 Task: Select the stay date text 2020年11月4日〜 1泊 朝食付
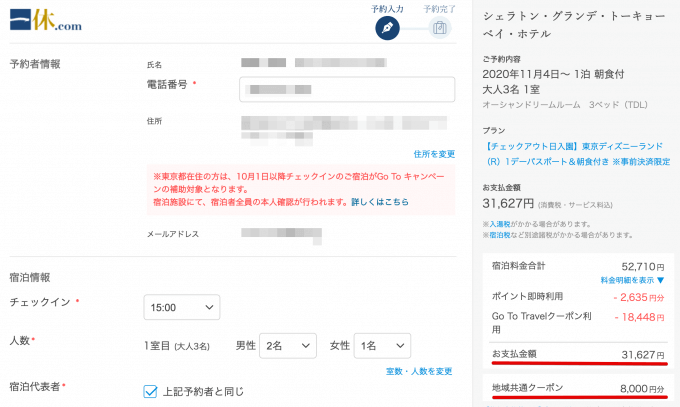point(553,74)
